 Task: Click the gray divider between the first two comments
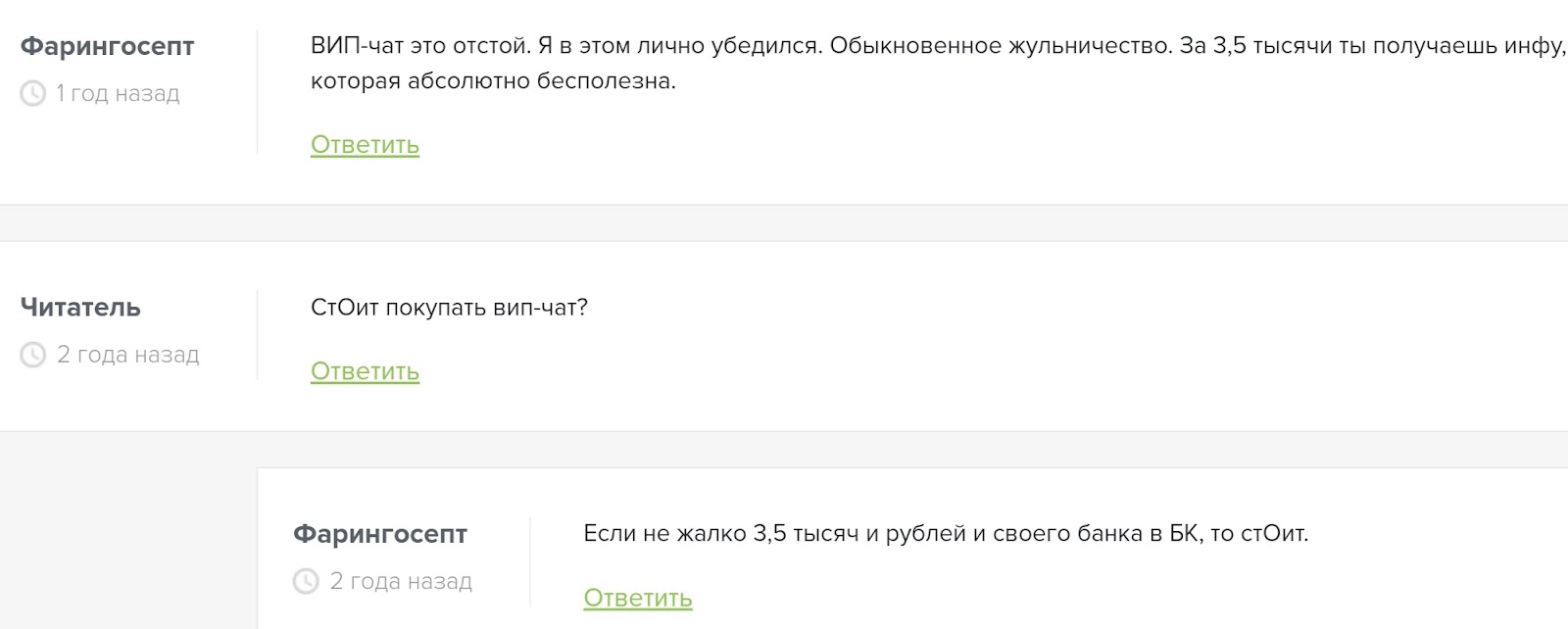[x=784, y=223]
